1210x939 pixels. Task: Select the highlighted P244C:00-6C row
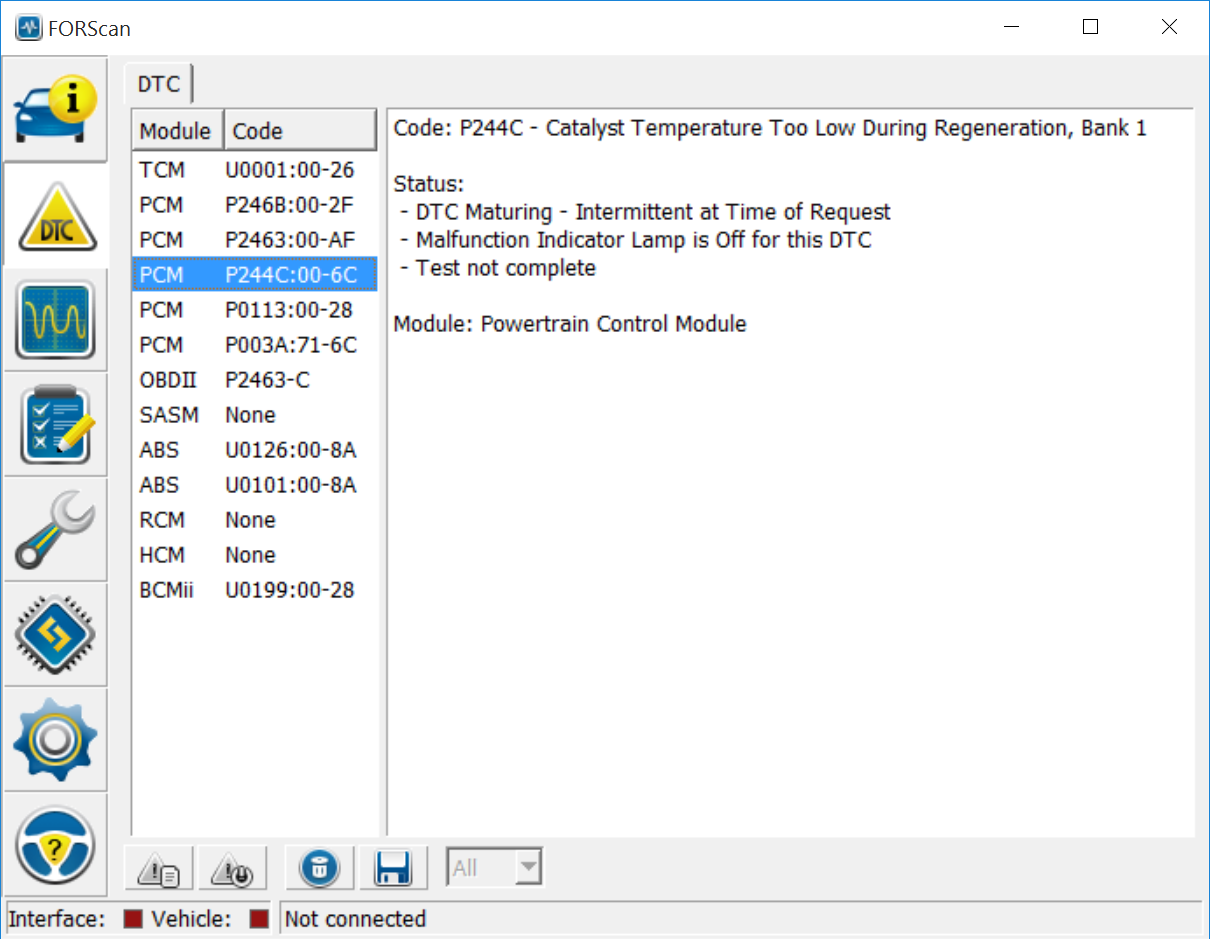click(255, 275)
